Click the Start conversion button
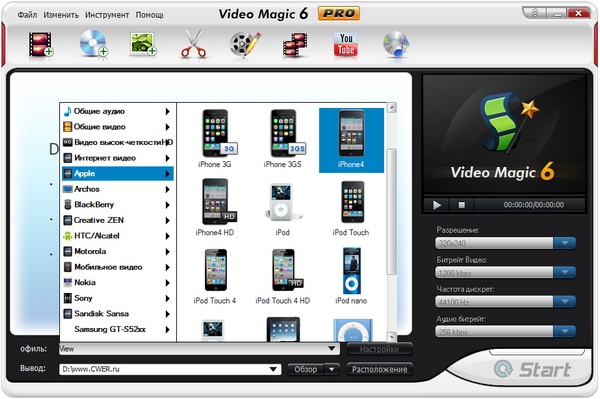600x399 pixels. point(532,370)
